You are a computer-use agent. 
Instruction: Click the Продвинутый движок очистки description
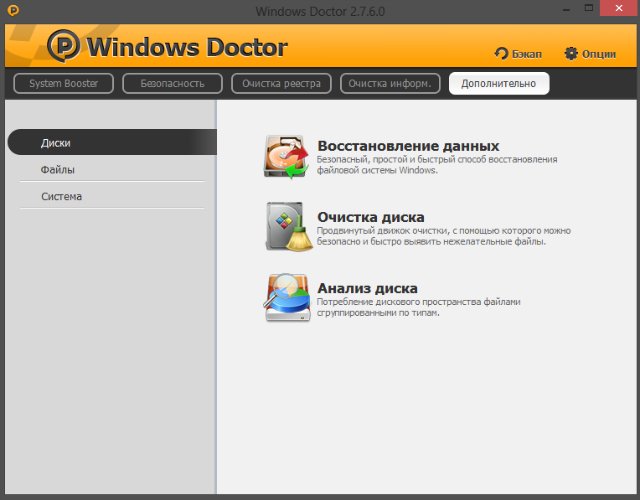pyautogui.click(x=444, y=236)
